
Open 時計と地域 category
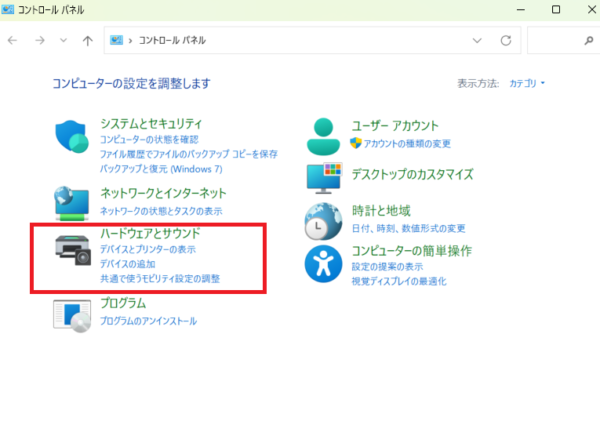381,210
